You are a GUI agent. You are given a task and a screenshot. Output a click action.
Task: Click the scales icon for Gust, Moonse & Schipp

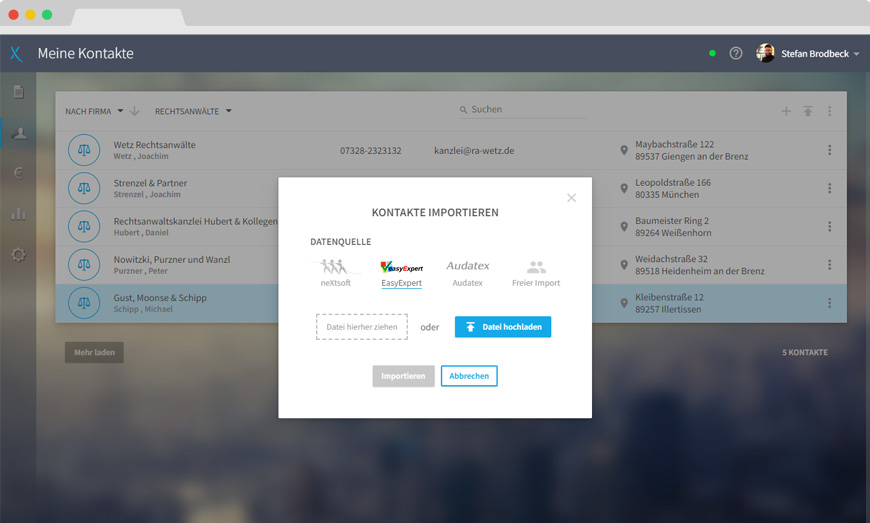pyautogui.click(x=84, y=303)
